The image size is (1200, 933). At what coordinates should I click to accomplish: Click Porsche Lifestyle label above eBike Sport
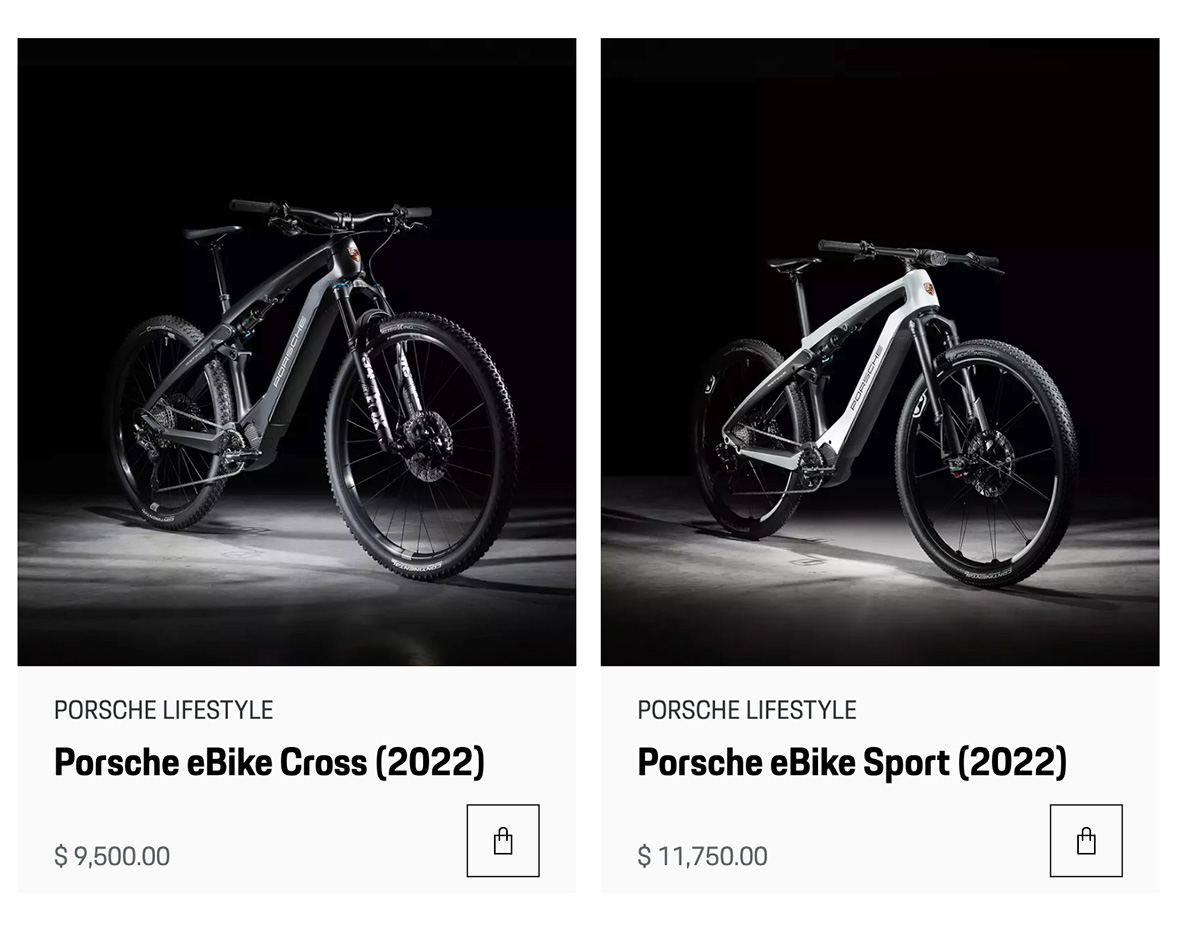[747, 710]
